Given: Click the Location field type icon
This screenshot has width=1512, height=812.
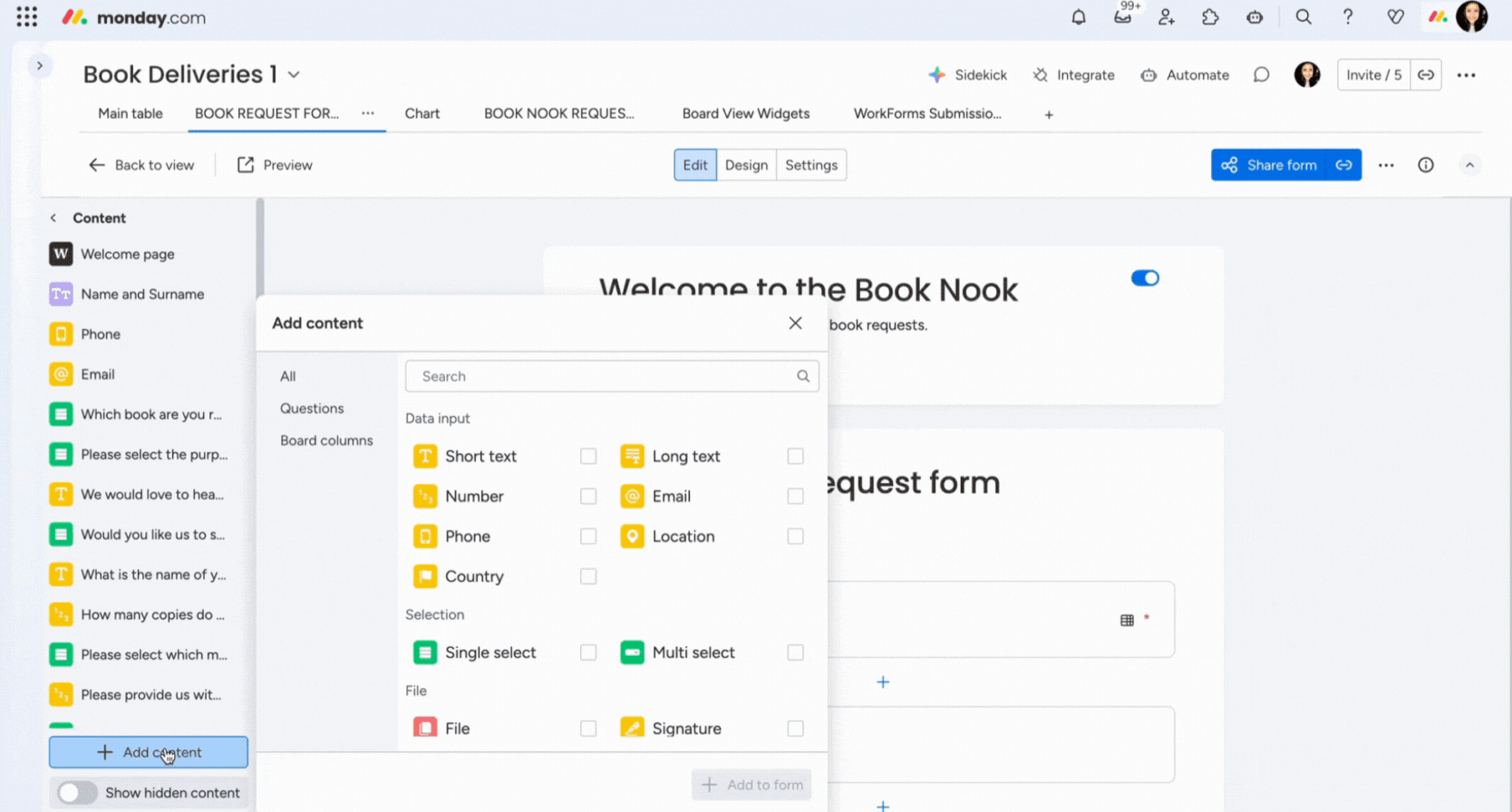Looking at the screenshot, I should tap(632, 536).
